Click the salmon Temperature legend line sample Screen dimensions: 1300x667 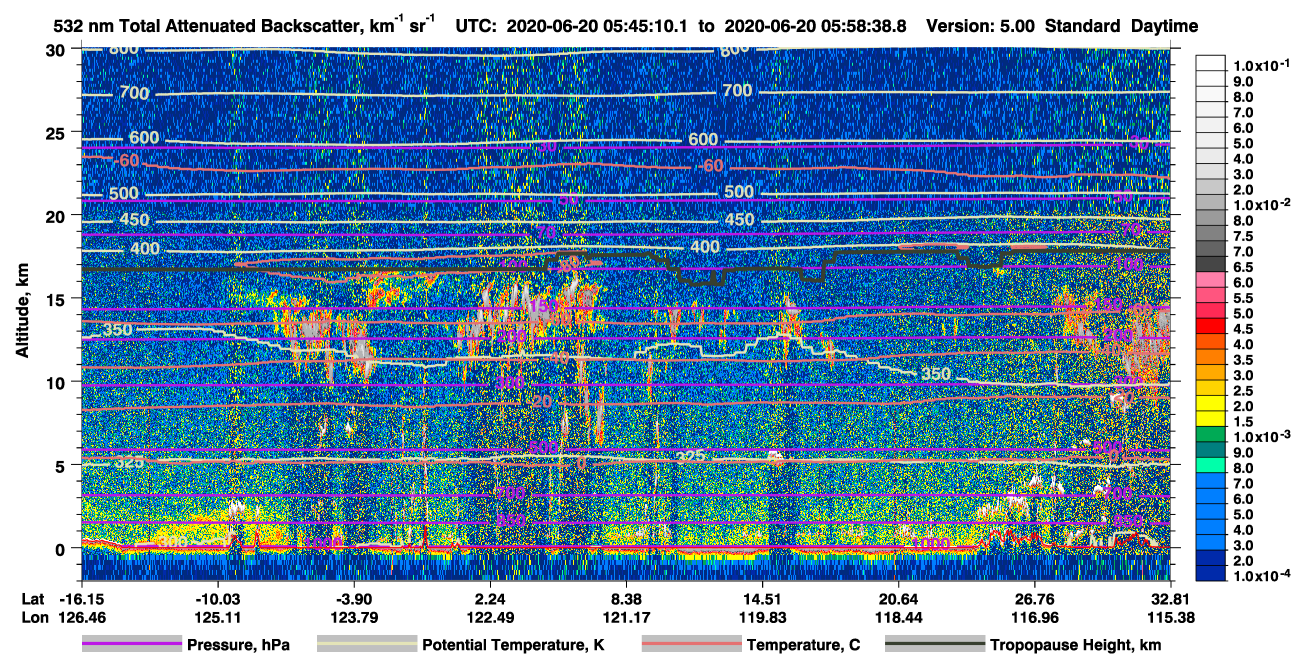click(x=691, y=645)
